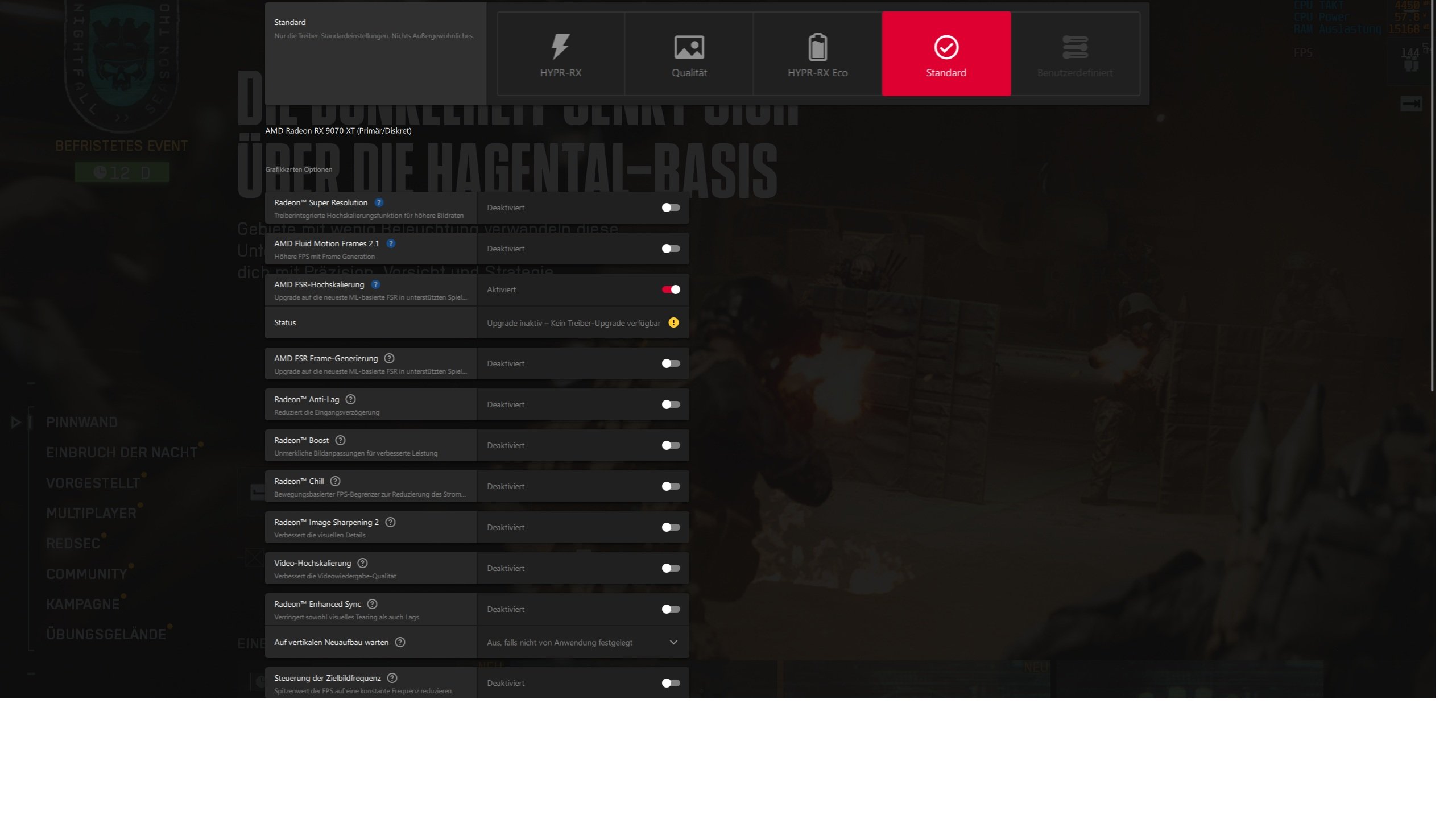This screenshot has width=1456, height=819.
Task: Disable the AMD FSR-Hochskalierung toggle
Action: [x=671, y=289]
